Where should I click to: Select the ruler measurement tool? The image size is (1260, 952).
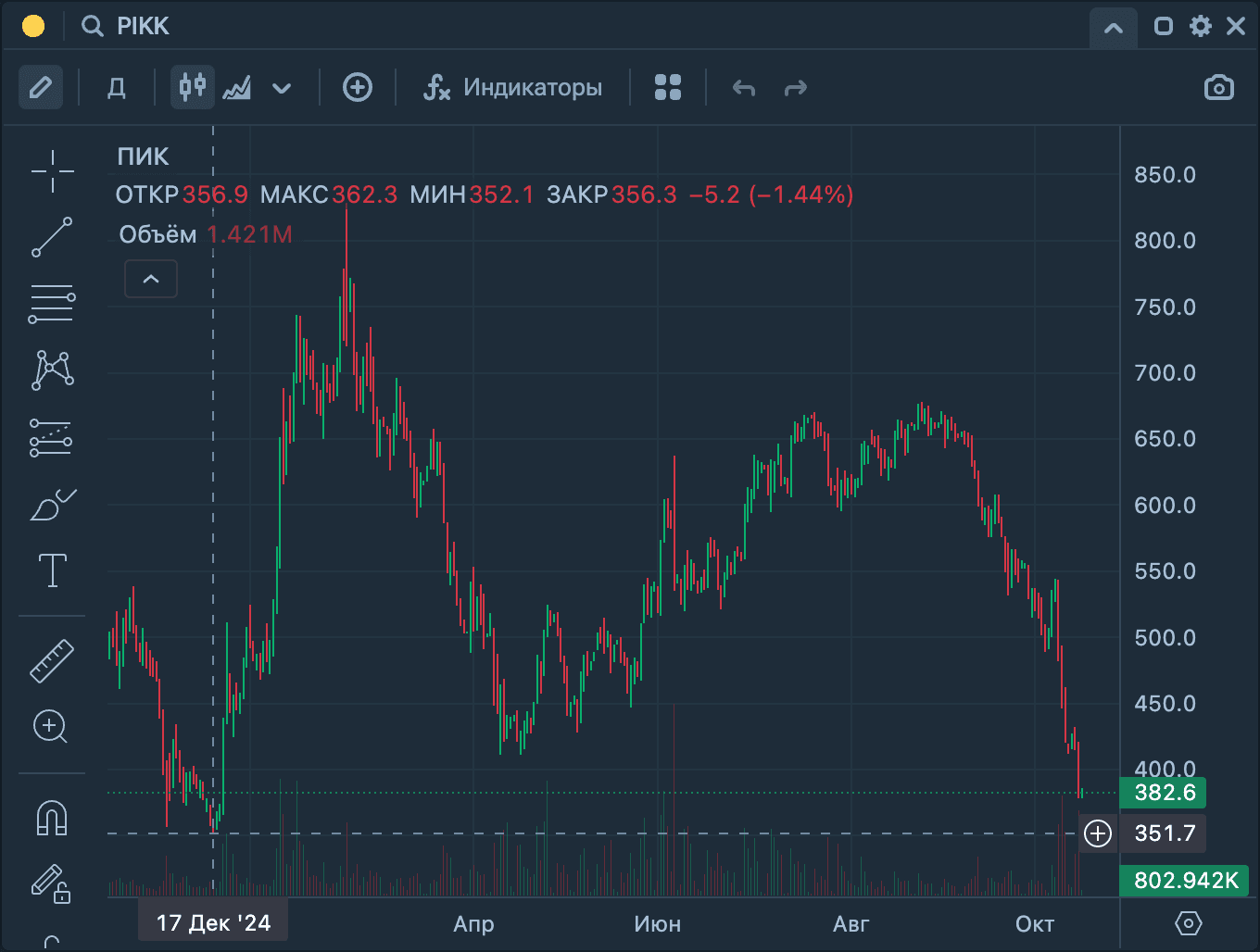click(52, 660)
